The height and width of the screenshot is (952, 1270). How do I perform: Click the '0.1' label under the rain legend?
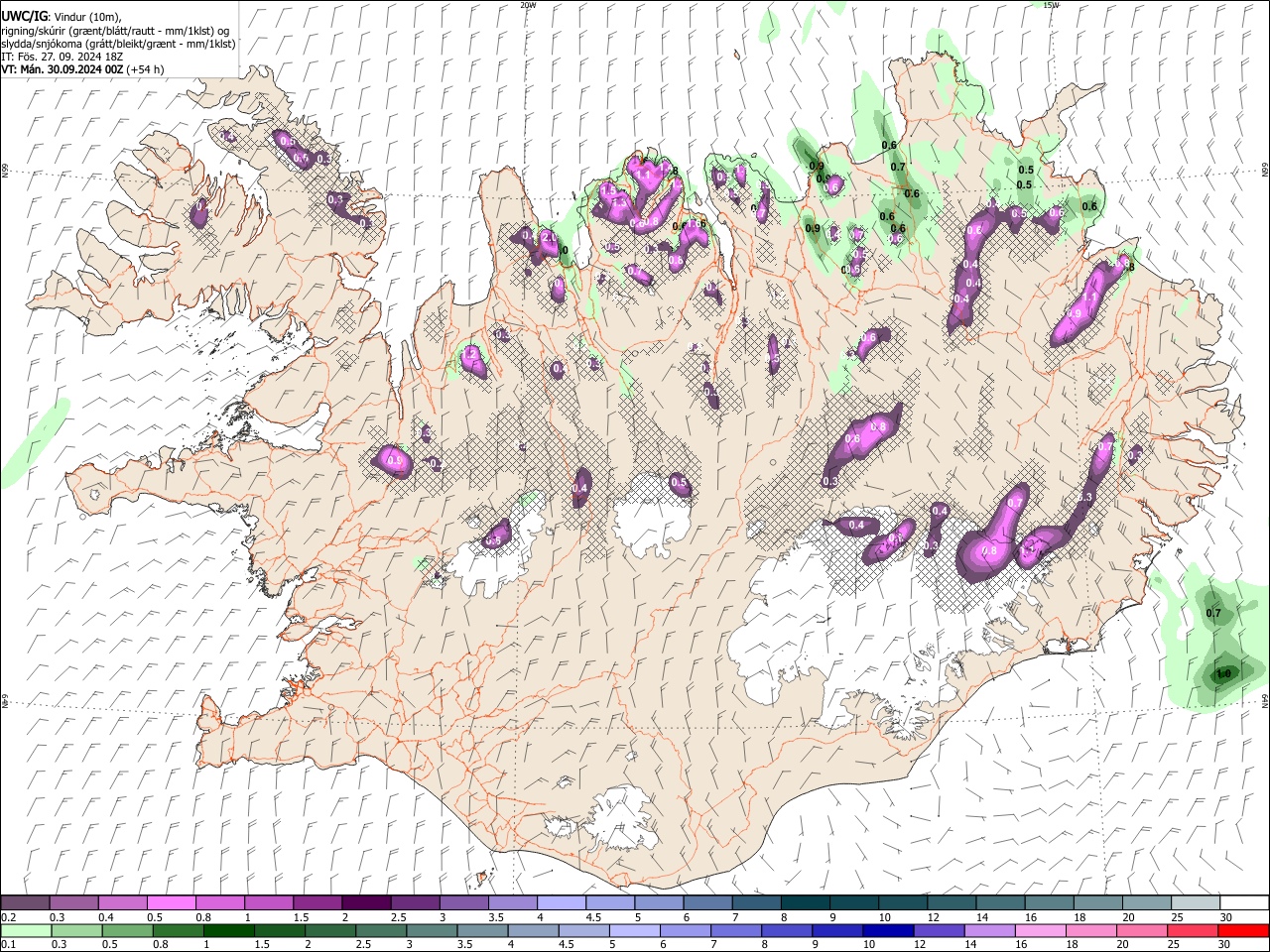coord(8,945)
